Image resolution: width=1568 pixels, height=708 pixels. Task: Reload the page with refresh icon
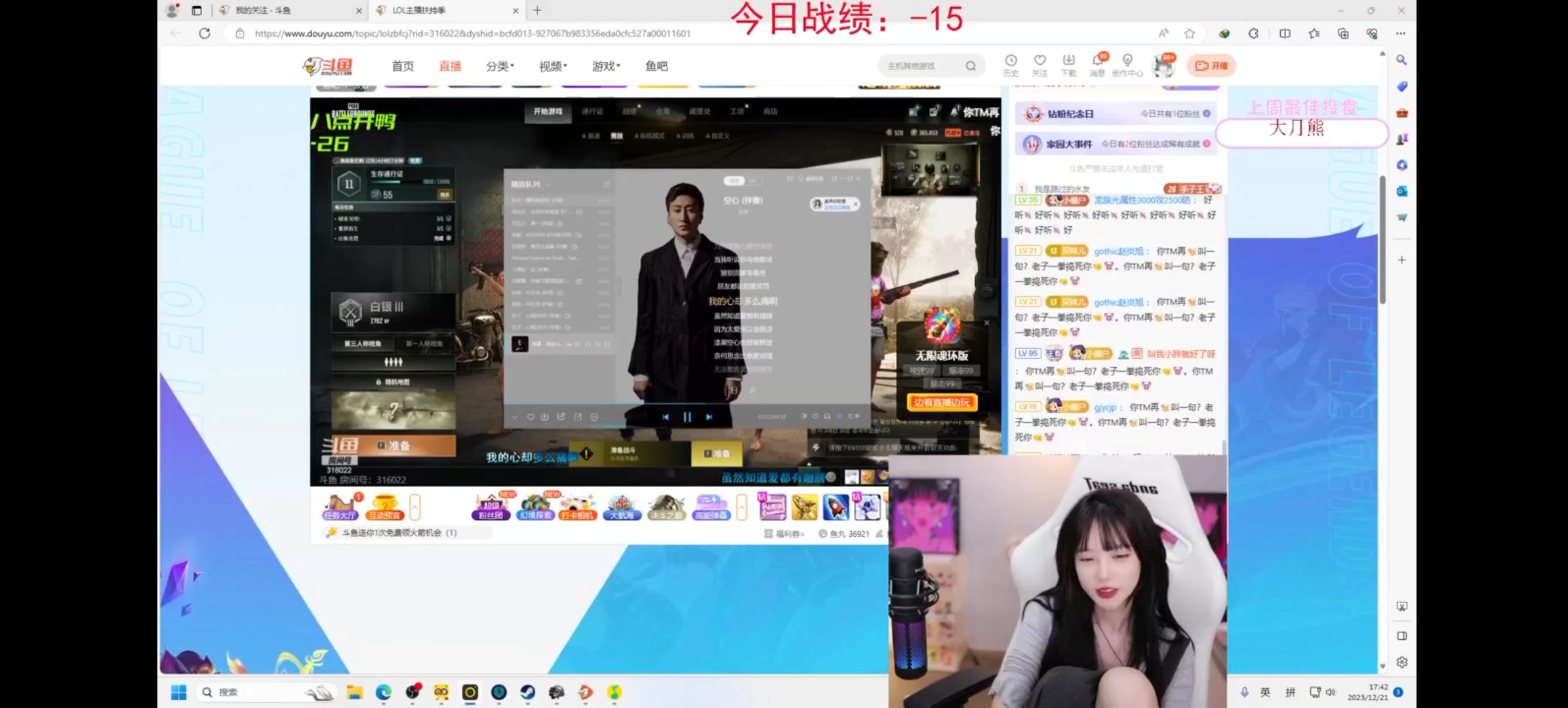(205, 33)
